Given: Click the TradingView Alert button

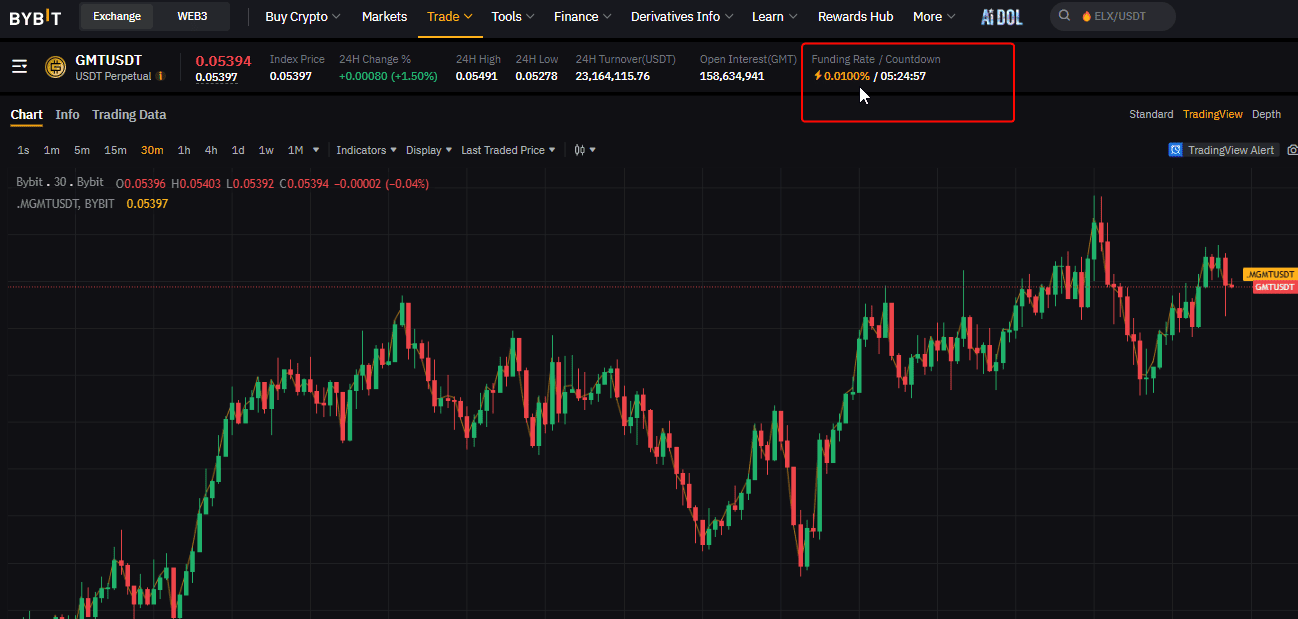Looking at the screenshot, I should pos(1223,150).
